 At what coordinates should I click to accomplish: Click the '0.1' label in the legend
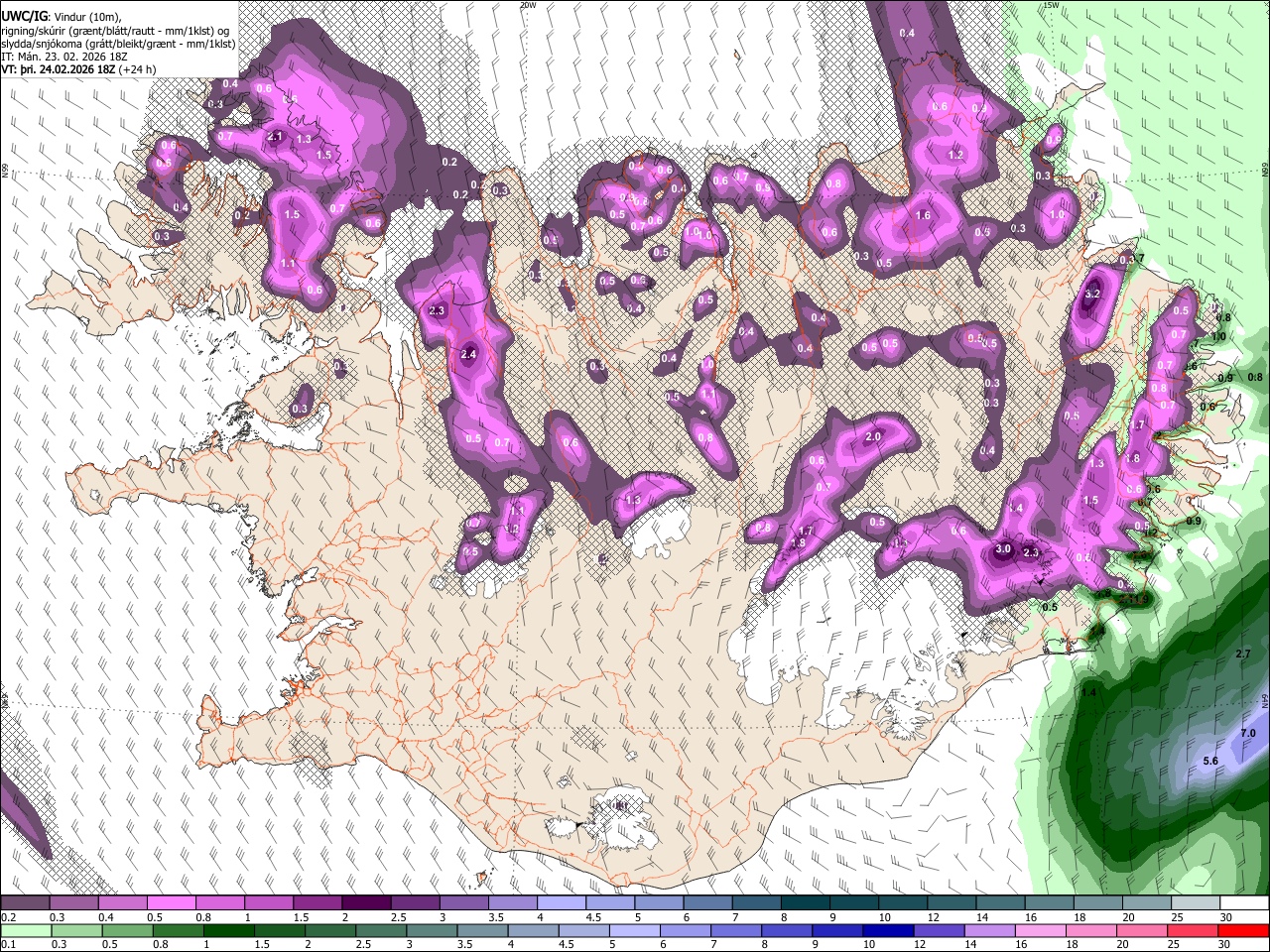click(x=8, y=944)
